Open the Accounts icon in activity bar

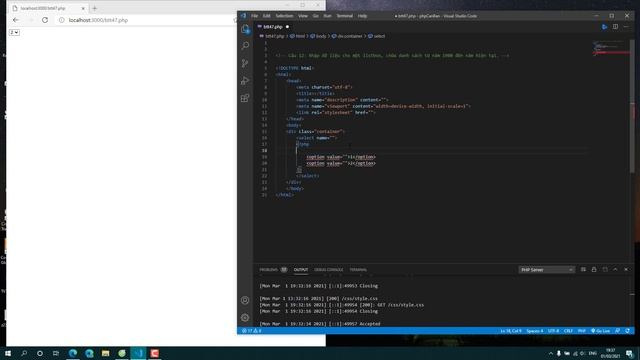click(x=245, y=300)
